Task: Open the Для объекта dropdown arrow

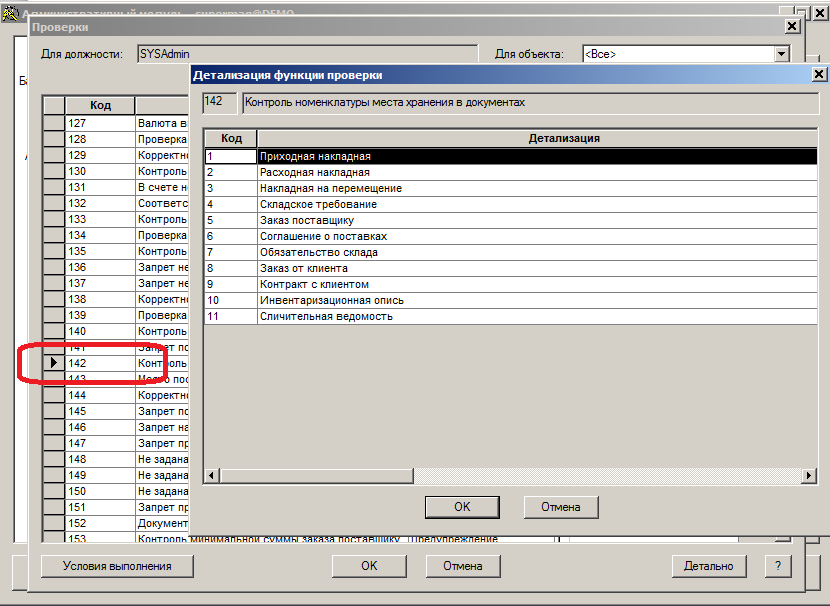Action: click(x=781, y=53)
